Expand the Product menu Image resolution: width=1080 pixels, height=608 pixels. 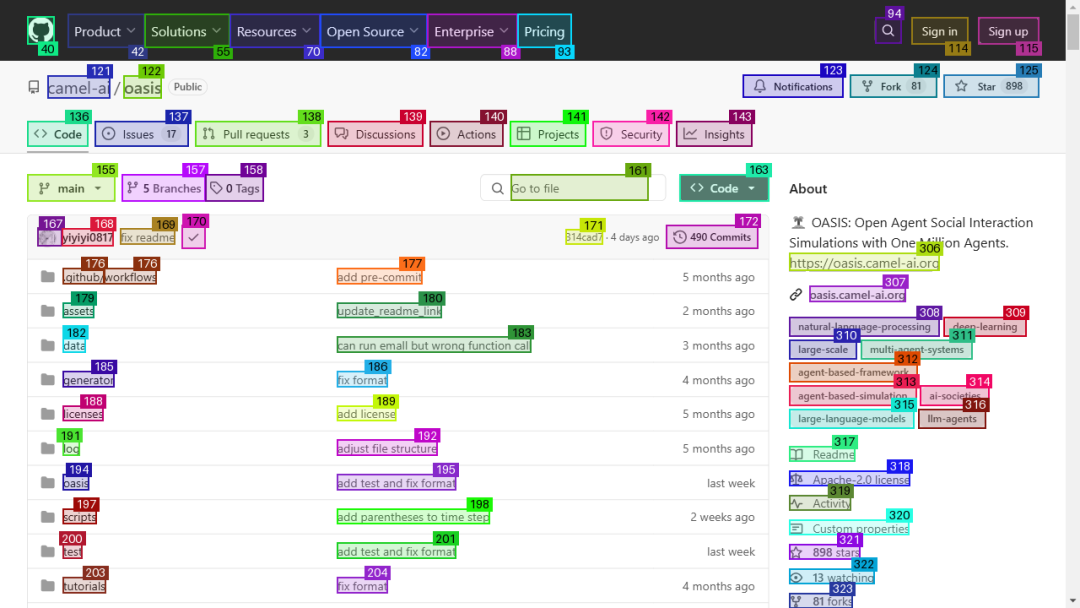pos(105,32)
